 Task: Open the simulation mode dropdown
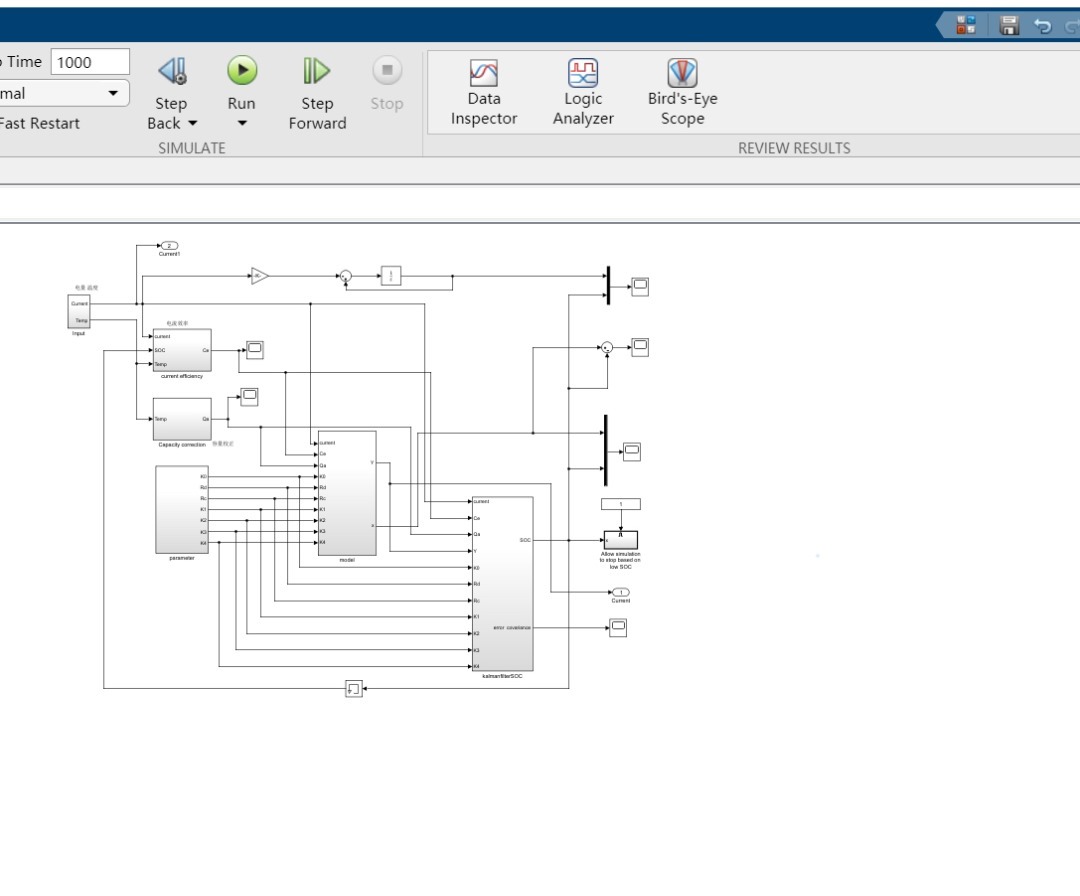pos(63,93)
